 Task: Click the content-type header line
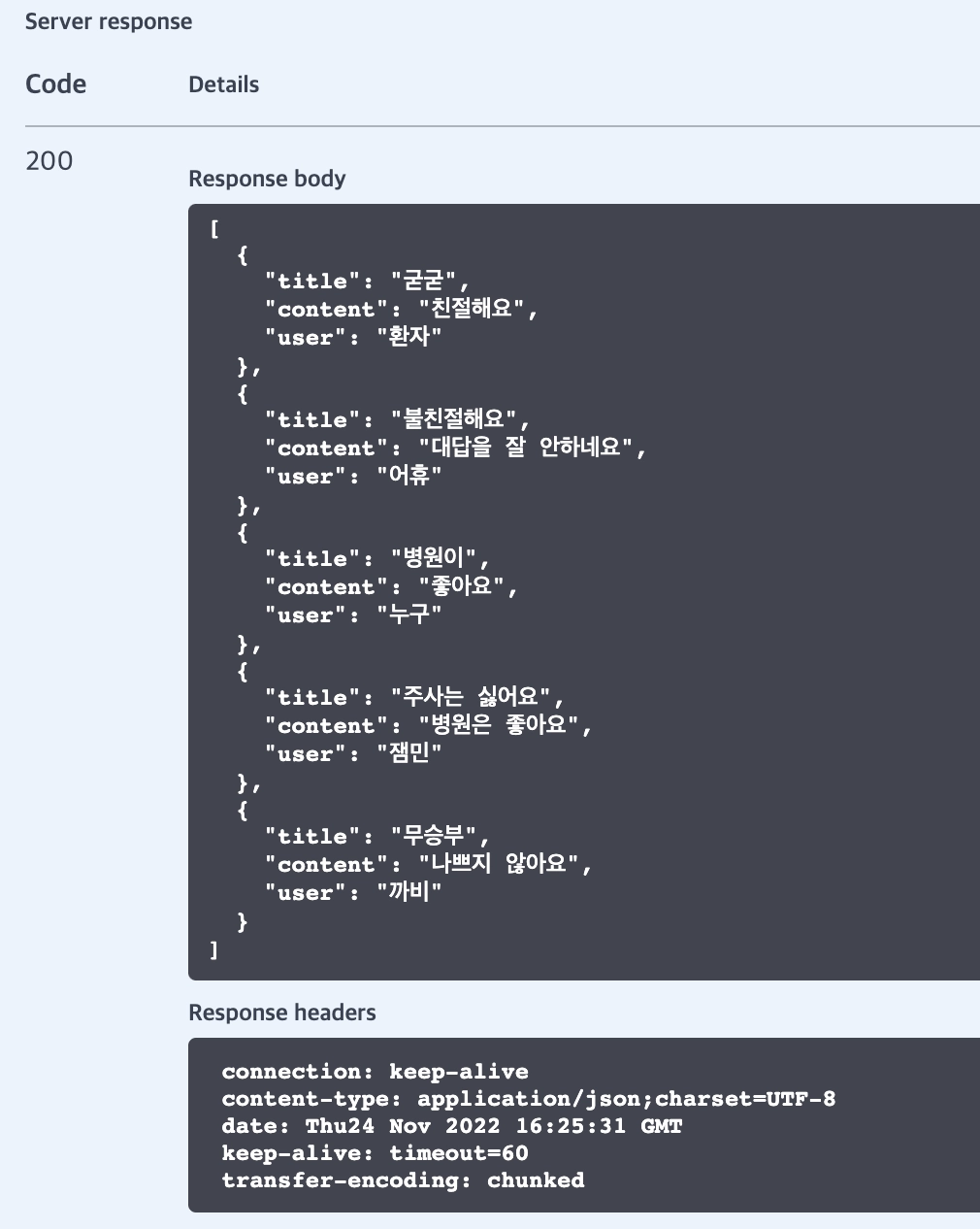point(528,1099)
